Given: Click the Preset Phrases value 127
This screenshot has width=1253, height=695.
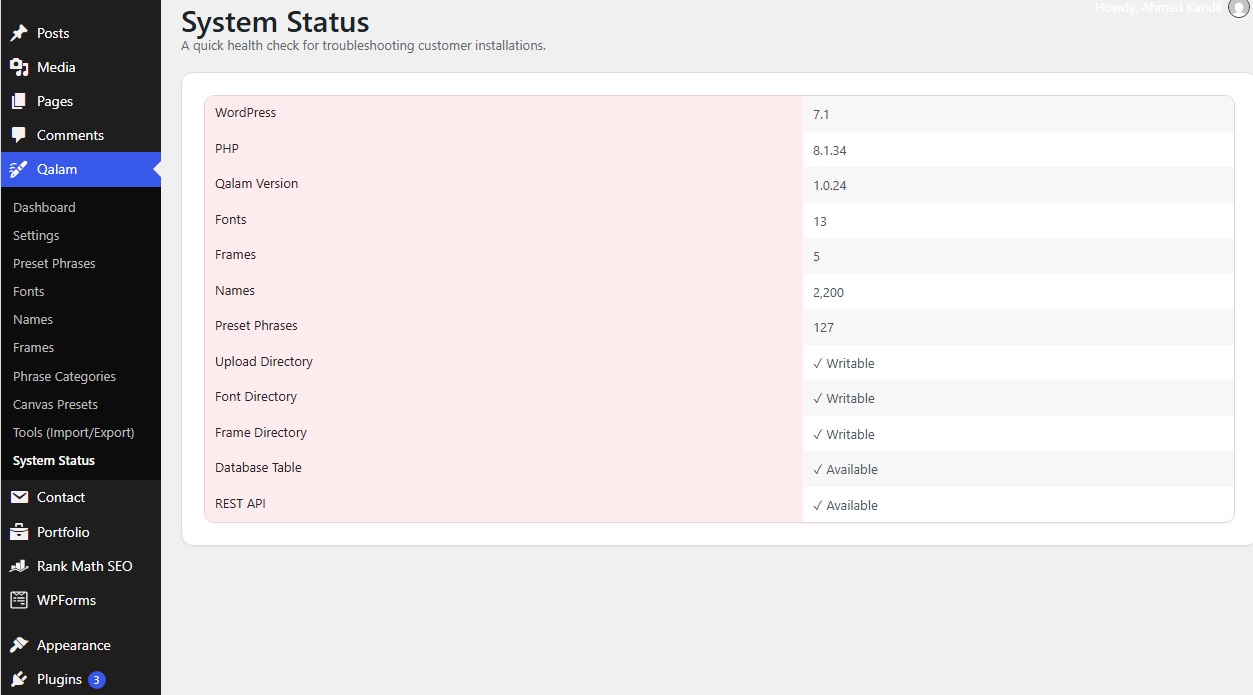Looking at the screenshot, I should tap(823, 328).
